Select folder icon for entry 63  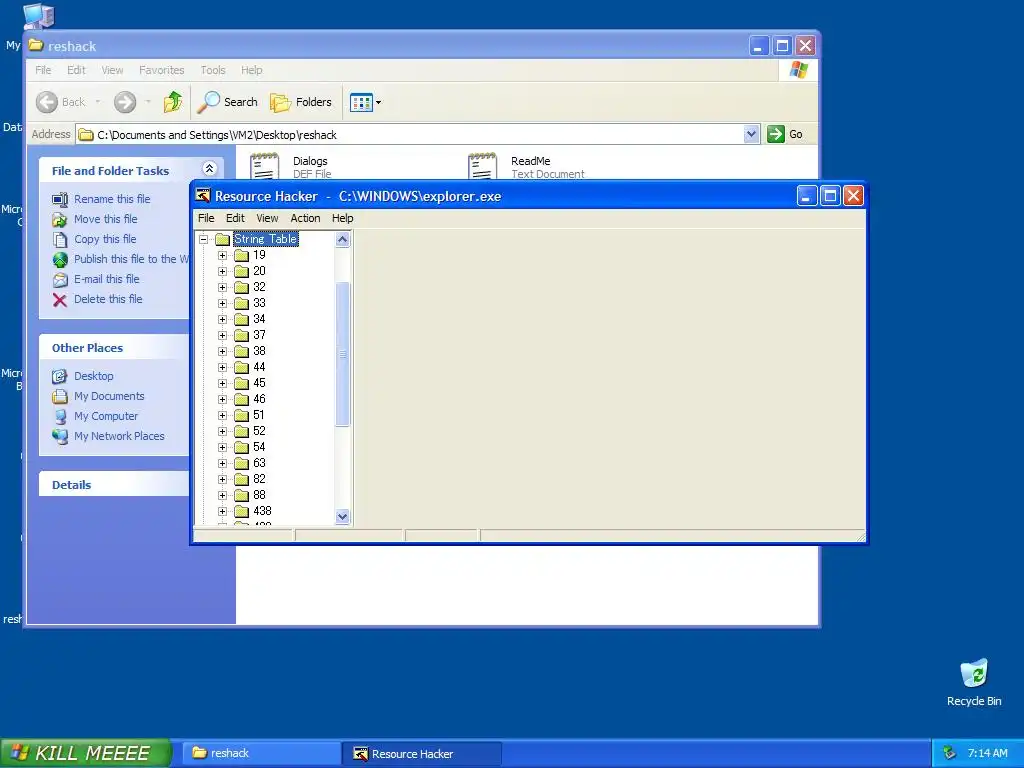click(242, 463)
